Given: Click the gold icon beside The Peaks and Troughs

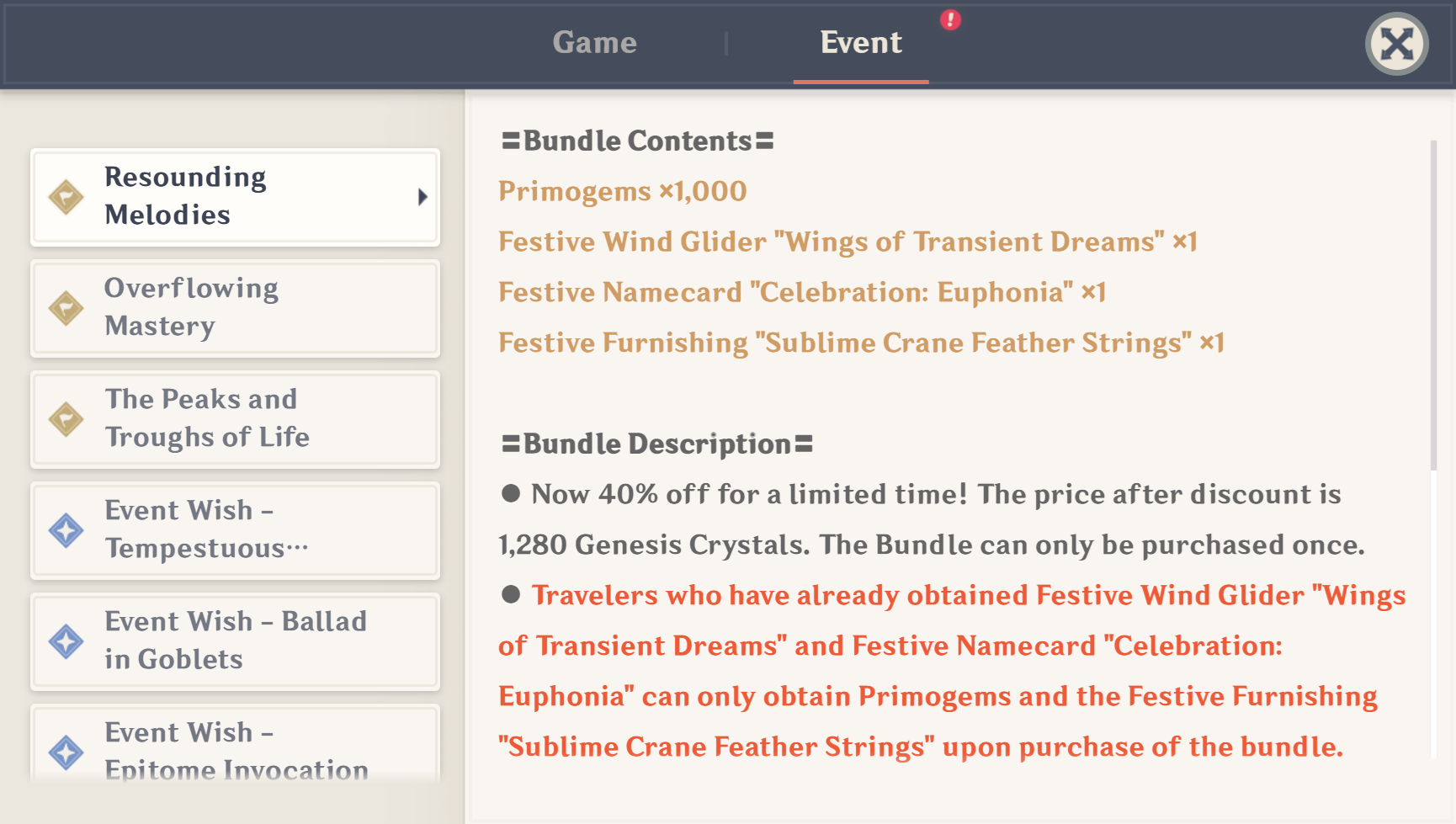Looking at the screenshot, I should coord(66,419).
